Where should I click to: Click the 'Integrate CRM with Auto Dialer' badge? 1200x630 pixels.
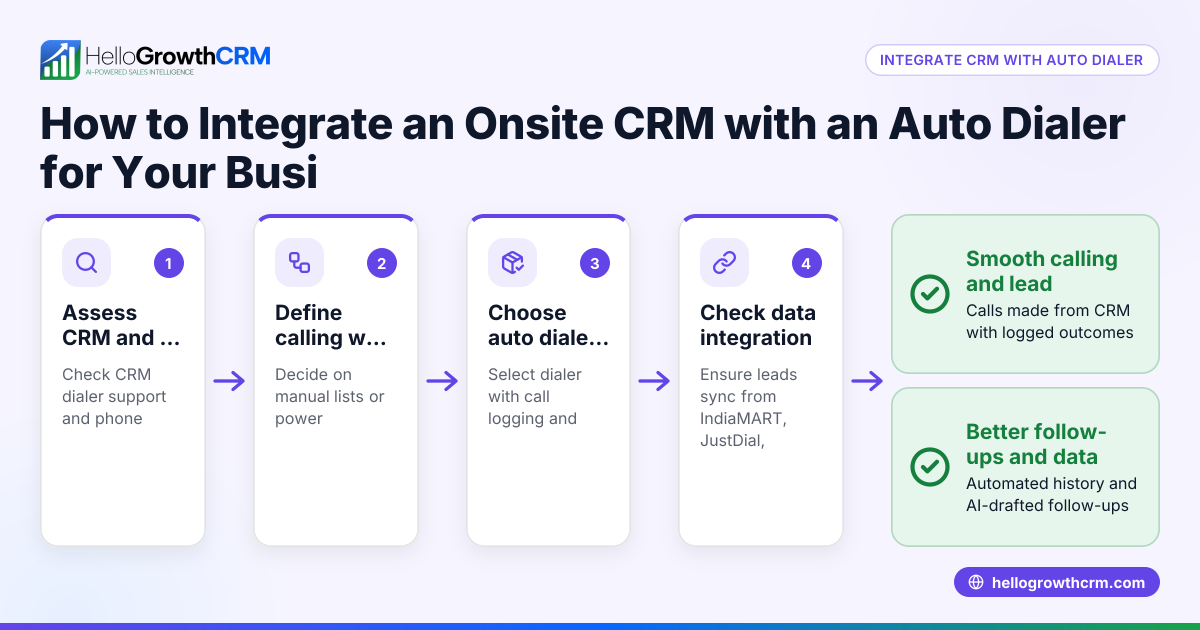pos(1011,60)
